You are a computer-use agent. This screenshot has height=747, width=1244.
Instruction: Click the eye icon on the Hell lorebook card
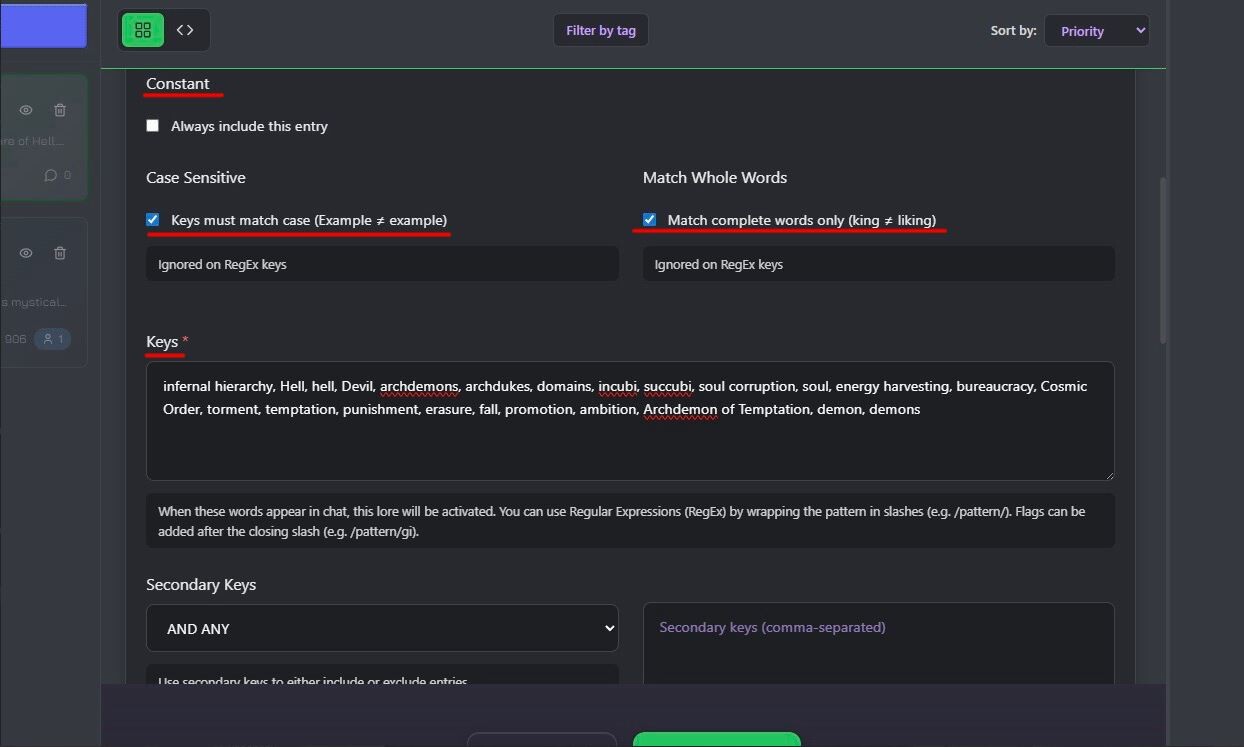26,110
